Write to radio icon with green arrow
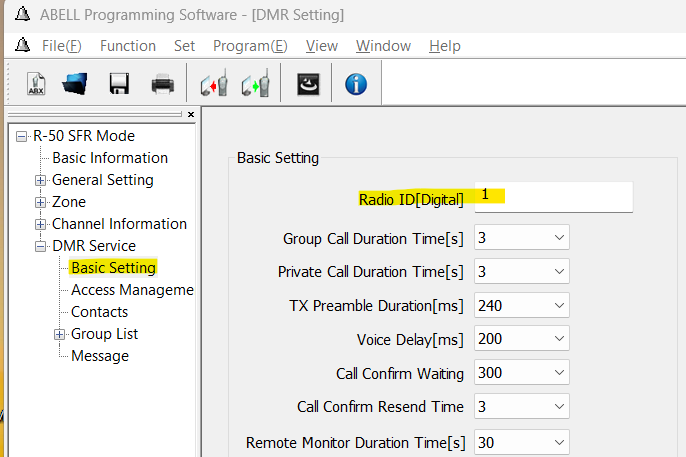 (256, 83)
